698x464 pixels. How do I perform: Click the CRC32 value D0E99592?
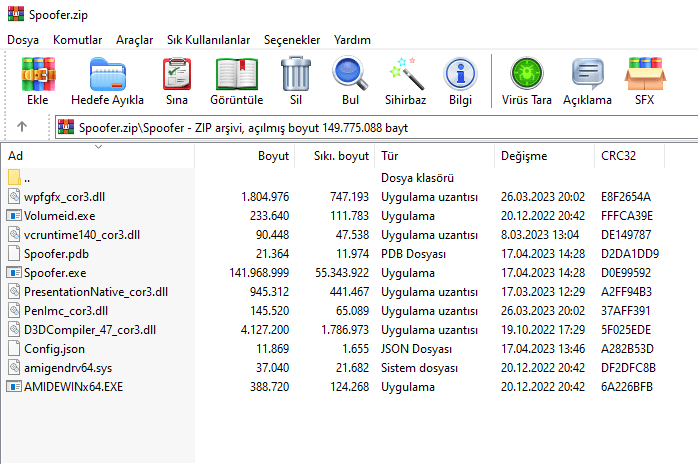coord(626,273)
